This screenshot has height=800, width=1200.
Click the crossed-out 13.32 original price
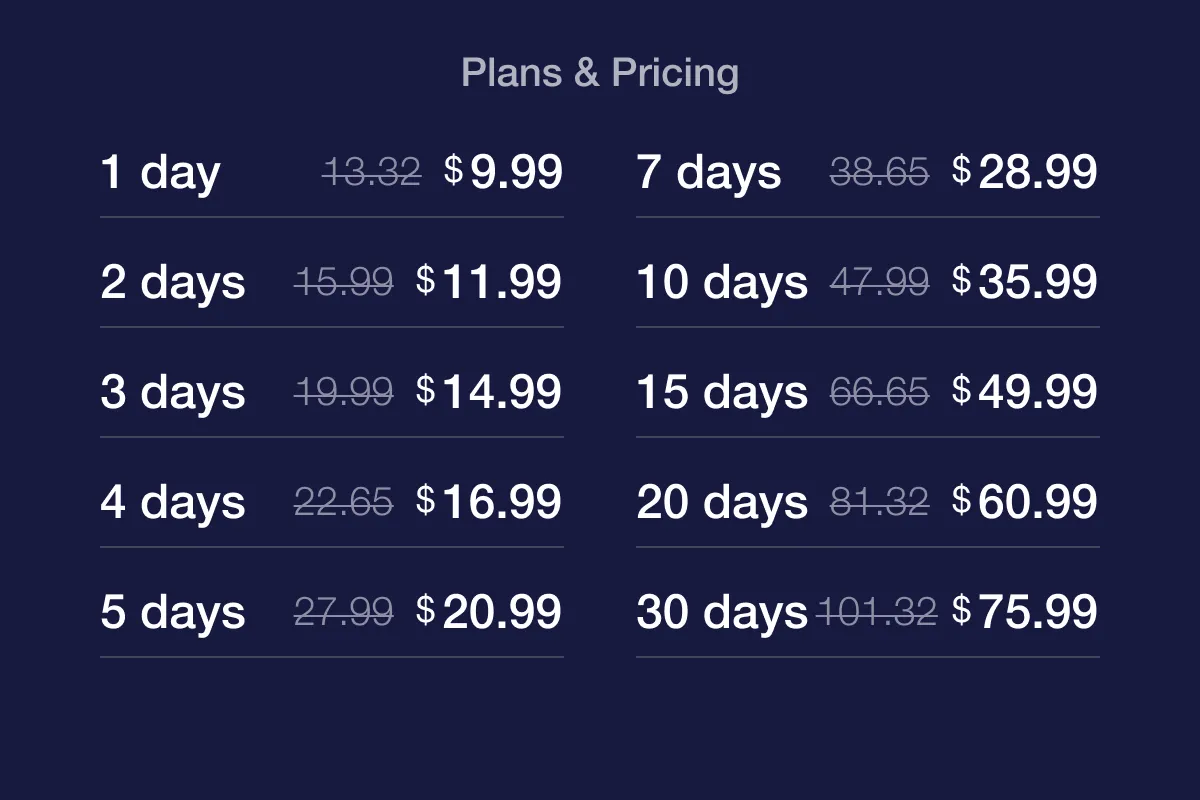tap(372, 173)
